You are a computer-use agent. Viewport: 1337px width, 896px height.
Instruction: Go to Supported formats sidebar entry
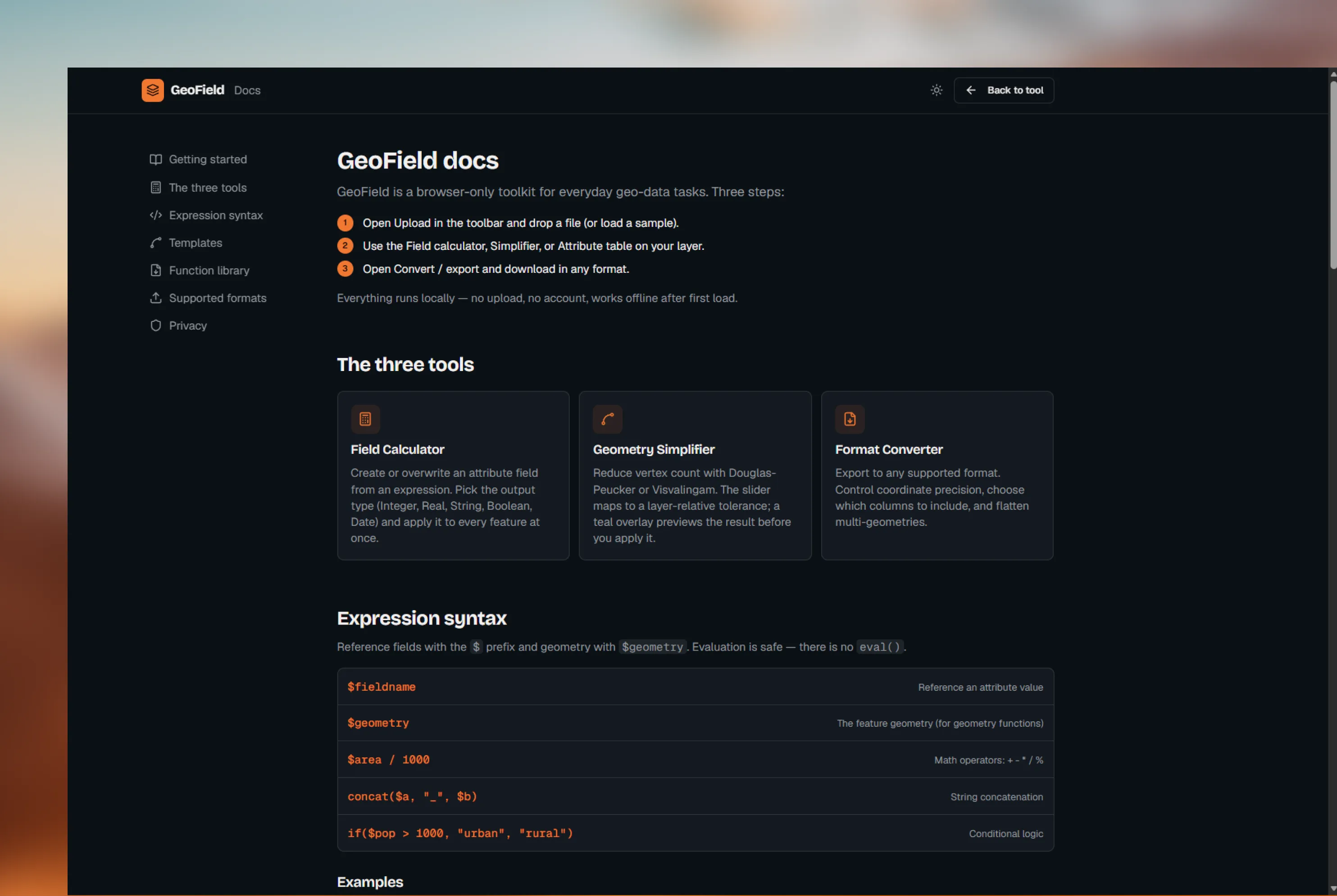tap(218, 298)
